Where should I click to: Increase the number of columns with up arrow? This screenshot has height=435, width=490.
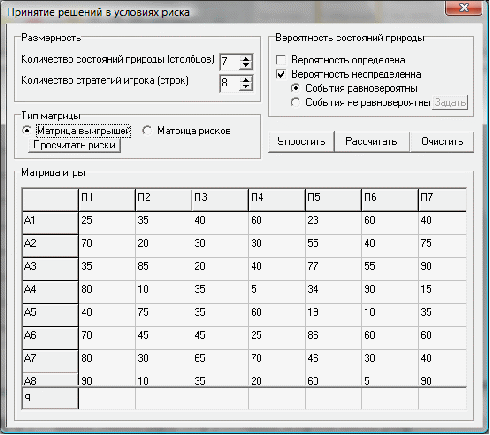pyautogui.click(x=246, y=59)
